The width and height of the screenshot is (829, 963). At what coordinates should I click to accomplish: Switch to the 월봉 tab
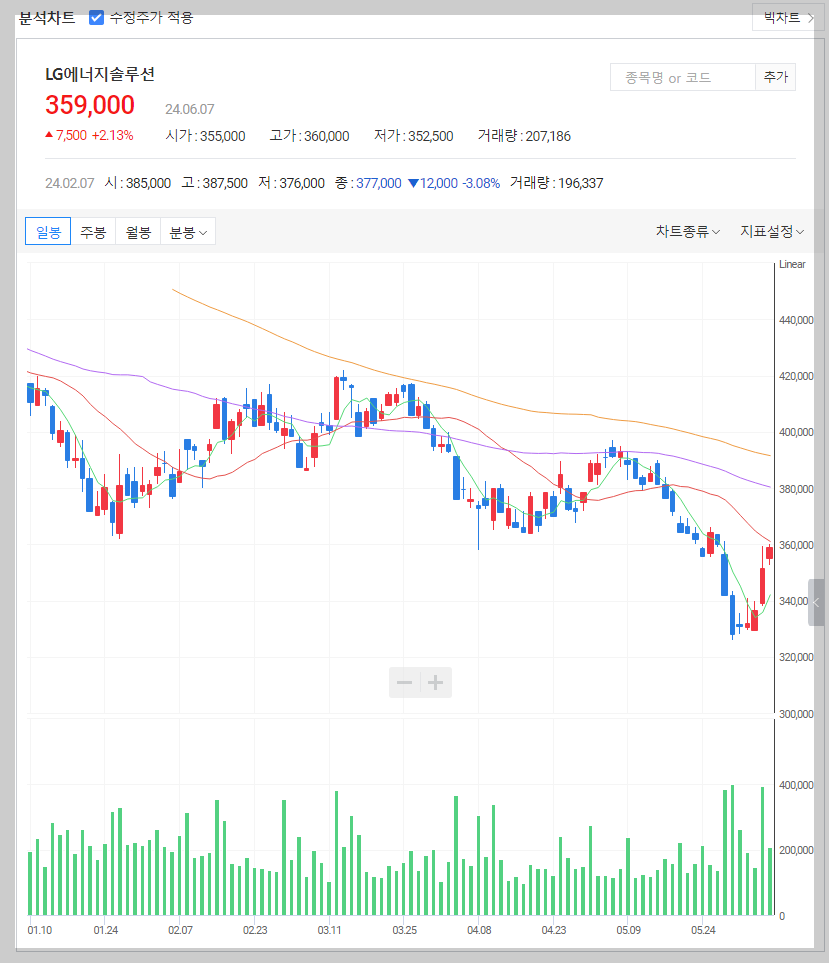[138, 232]
